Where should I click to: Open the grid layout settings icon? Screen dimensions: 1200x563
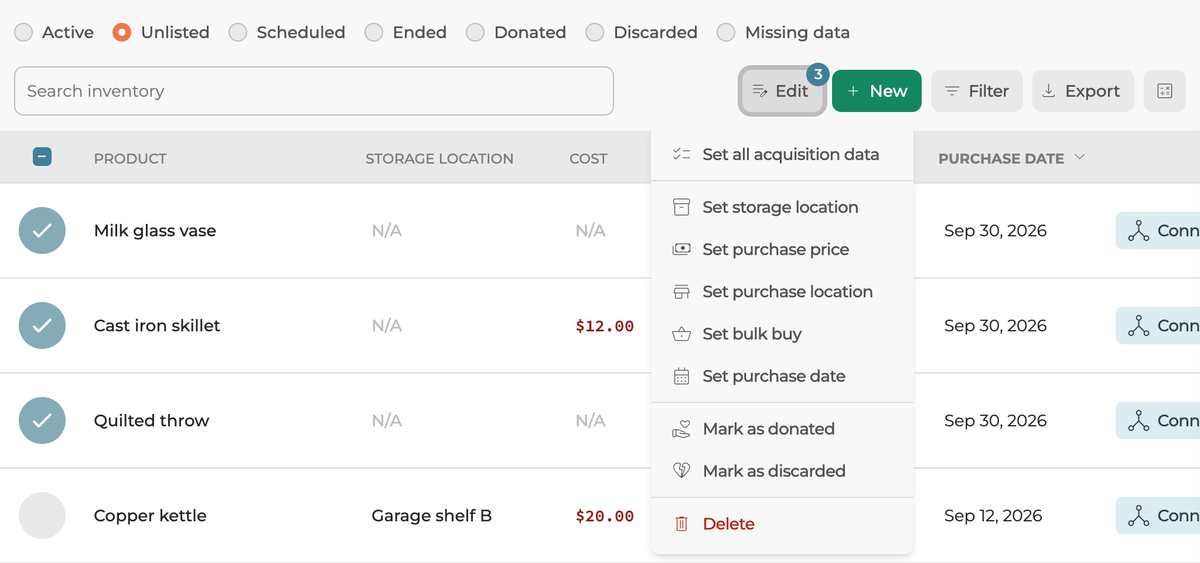click(1165, 91)
